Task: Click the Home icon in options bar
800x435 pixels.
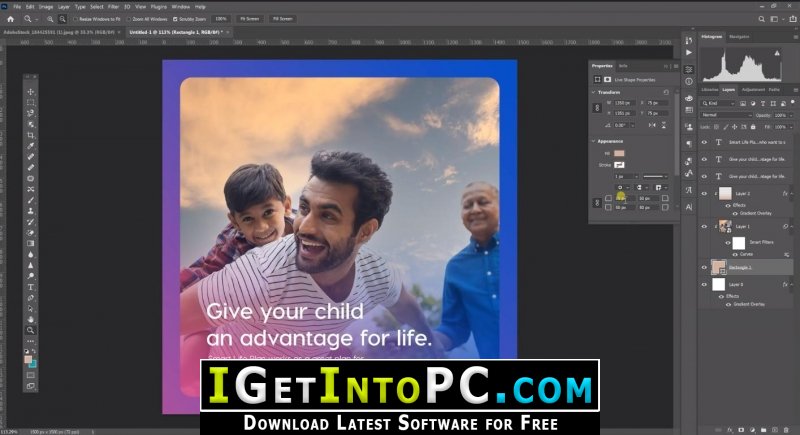Action: (x=10, y=19)
